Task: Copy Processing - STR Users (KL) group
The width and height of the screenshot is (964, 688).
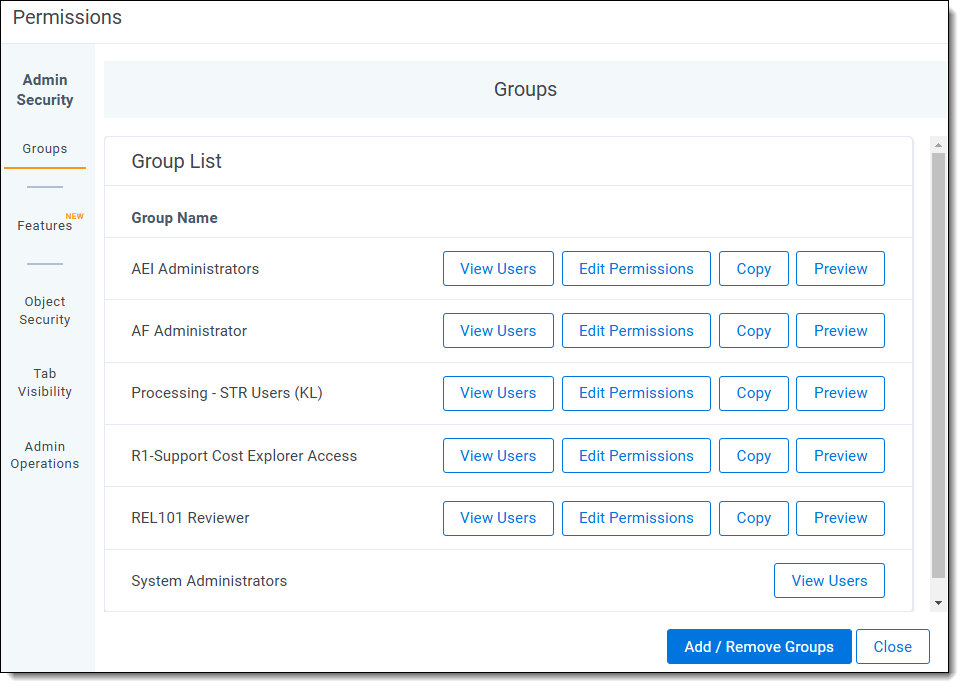Action: (x=754, y=393)
